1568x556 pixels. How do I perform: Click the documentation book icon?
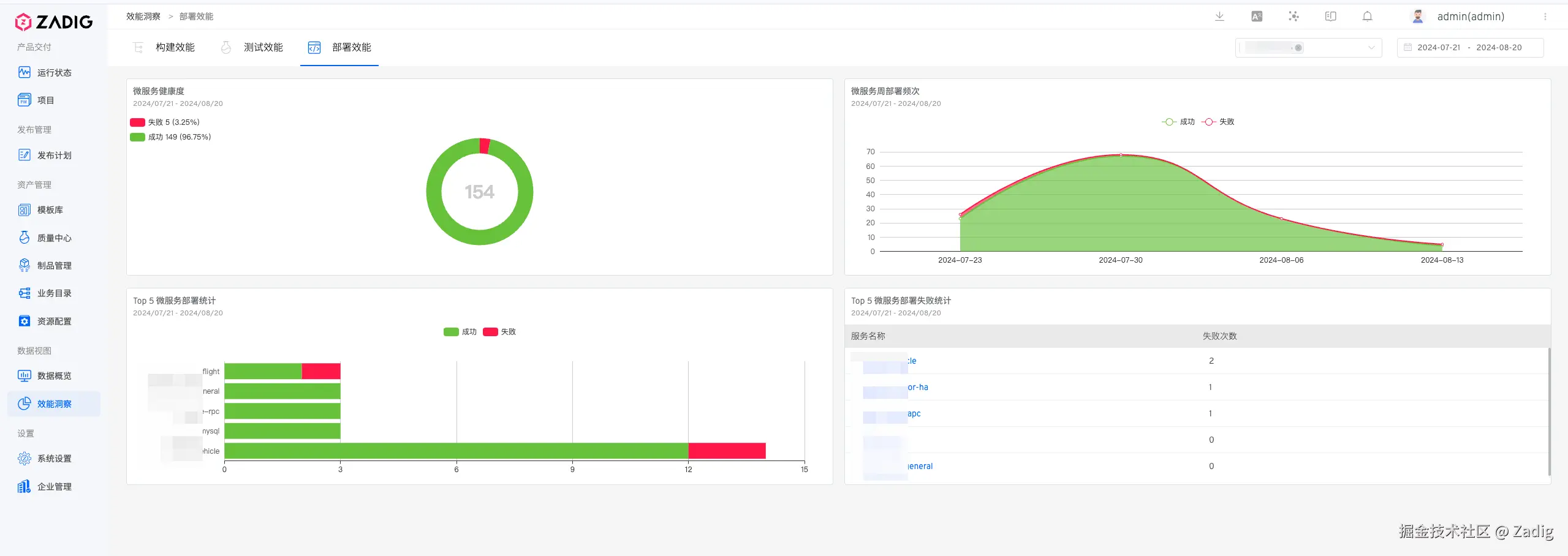1330,17
